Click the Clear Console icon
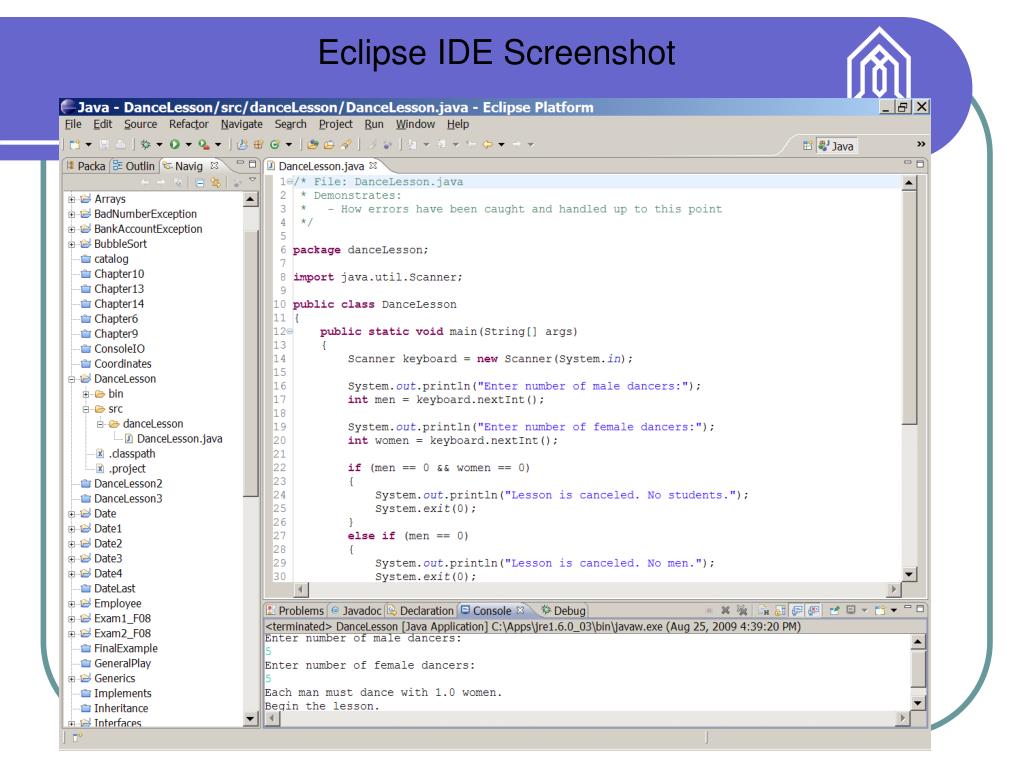The width and height of the screenshot is (1024, 768). (764, 611)
